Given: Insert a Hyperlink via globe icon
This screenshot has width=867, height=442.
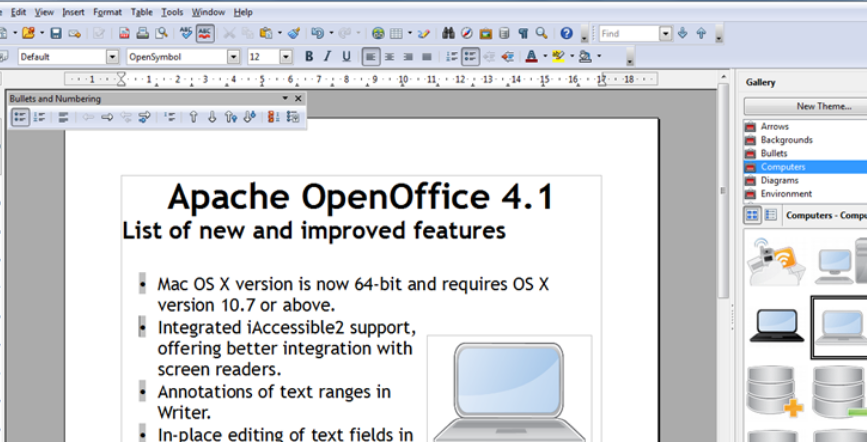Looking at the screenshot, I should 378,34.
